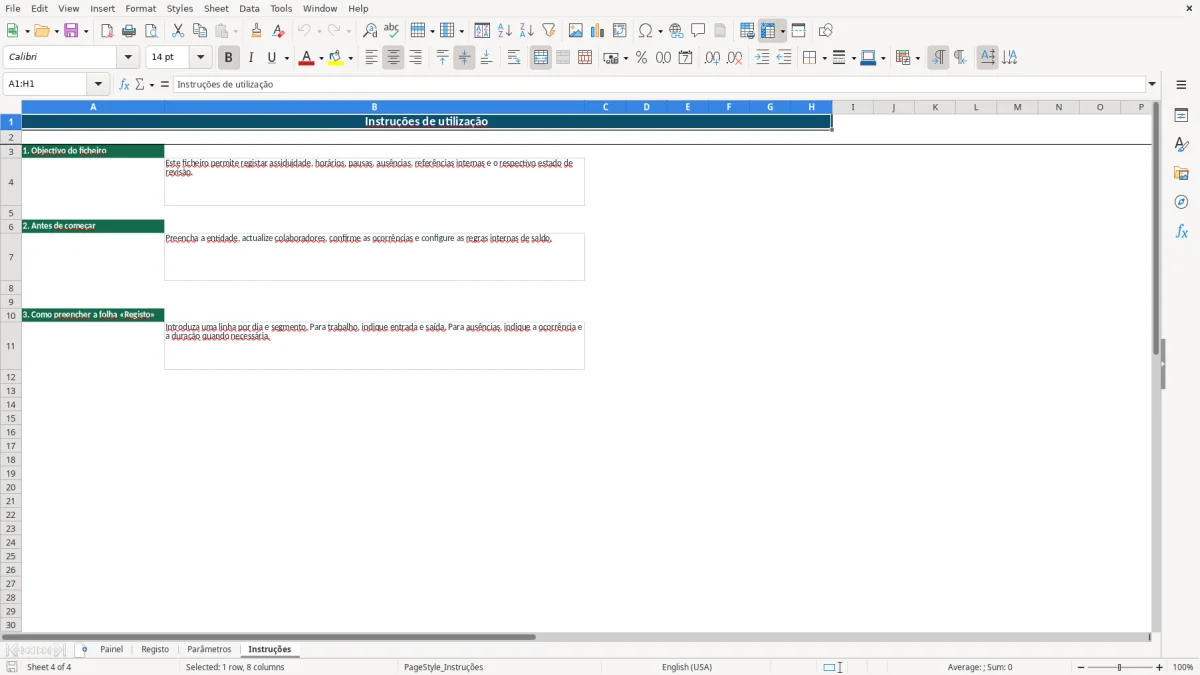Image resolution: width=1200 pixels, height=675 pixels.
Task: Switch to the Painel sheet tab
Action: tap(112, 650)
